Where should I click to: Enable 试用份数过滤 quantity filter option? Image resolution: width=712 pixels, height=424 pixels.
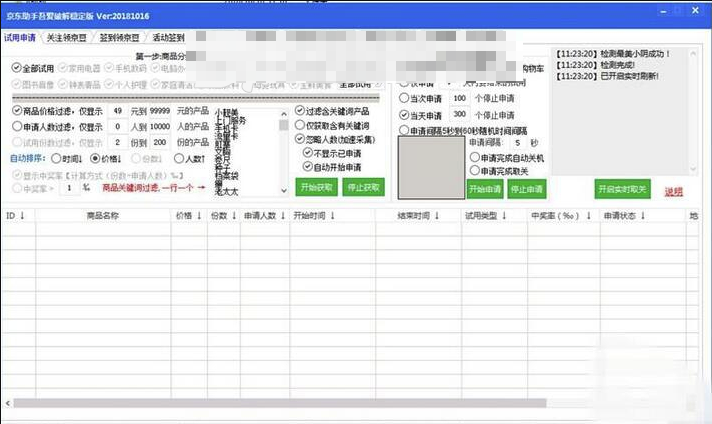[x=57, y=143]
